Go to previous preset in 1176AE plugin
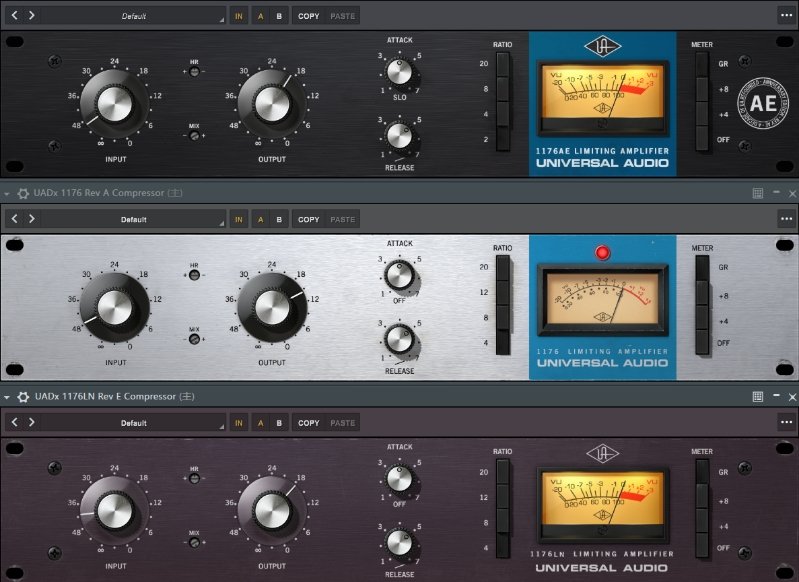 [15, 15]
